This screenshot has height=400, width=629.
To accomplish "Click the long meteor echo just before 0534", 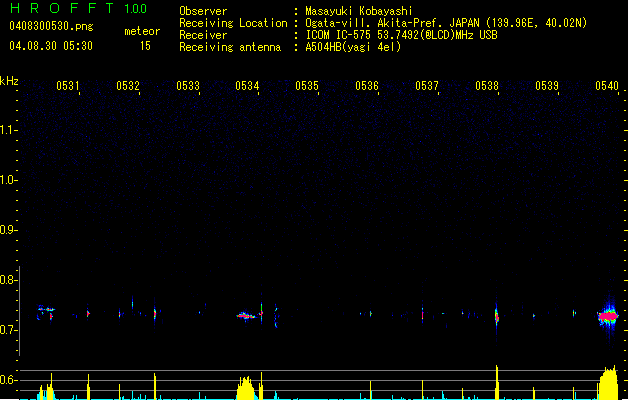I will pos(246,316).
